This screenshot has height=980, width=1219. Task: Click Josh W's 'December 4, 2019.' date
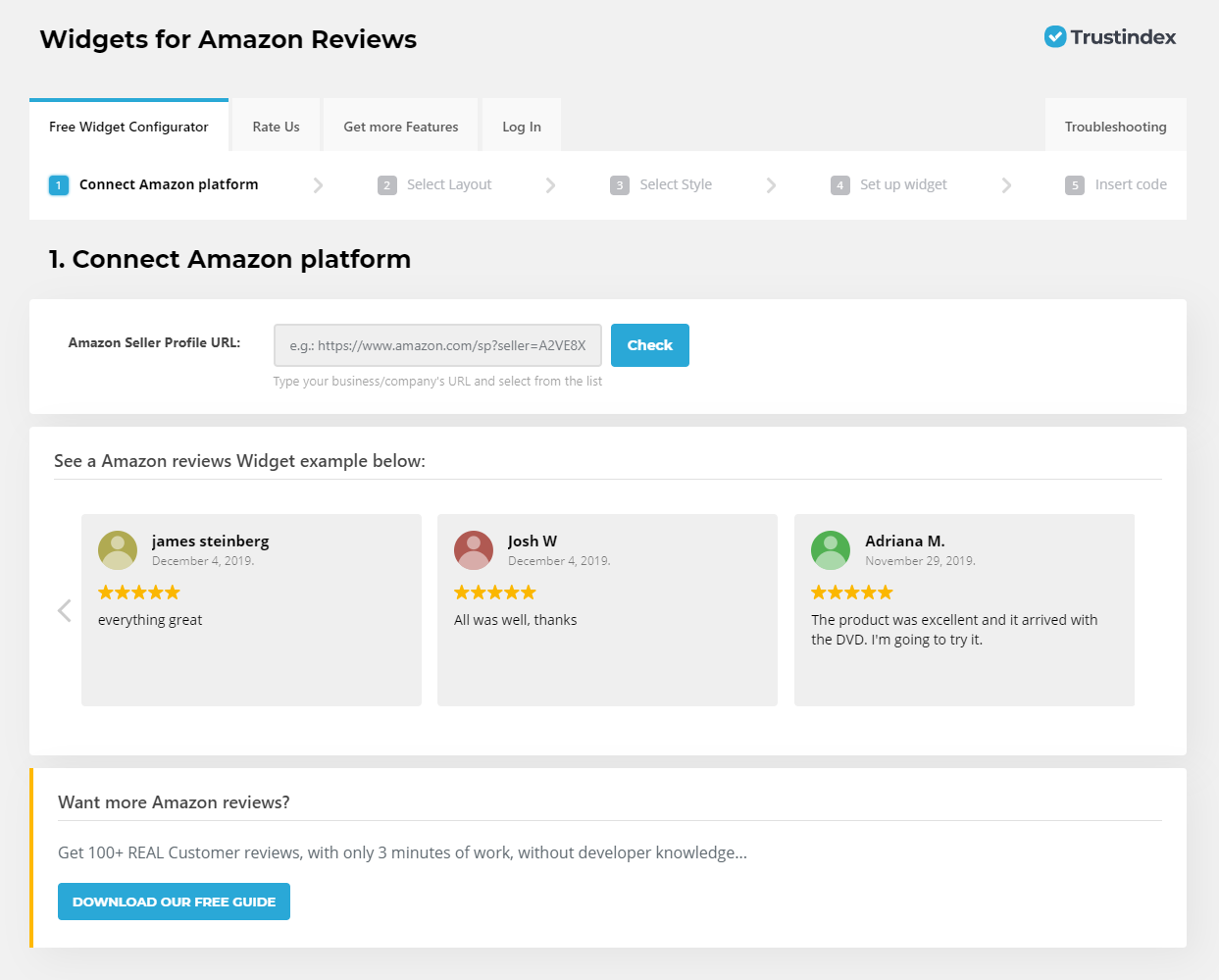[x=559, y=561]
